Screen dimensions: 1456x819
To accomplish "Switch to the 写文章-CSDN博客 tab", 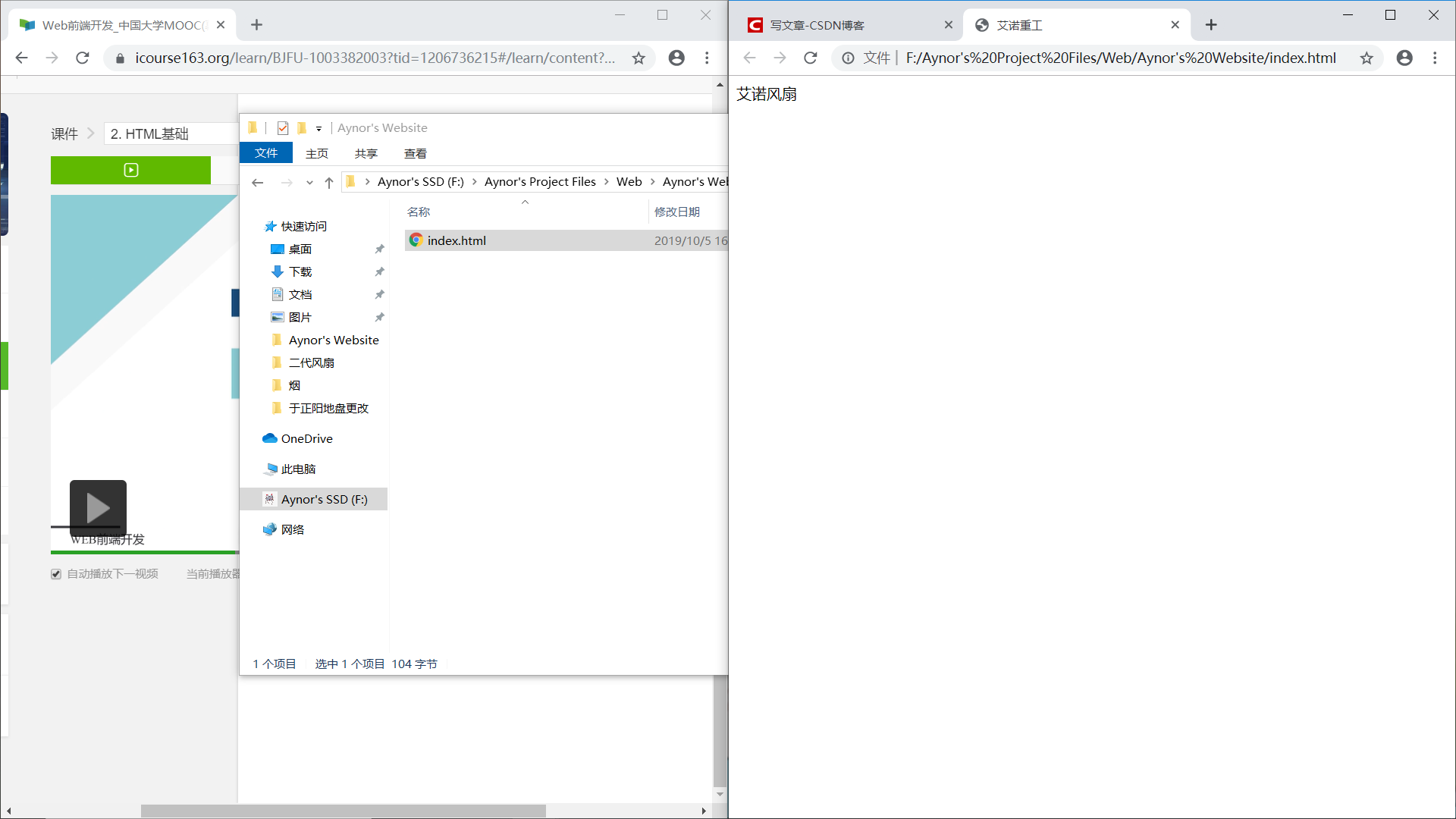I will [849, 25].
